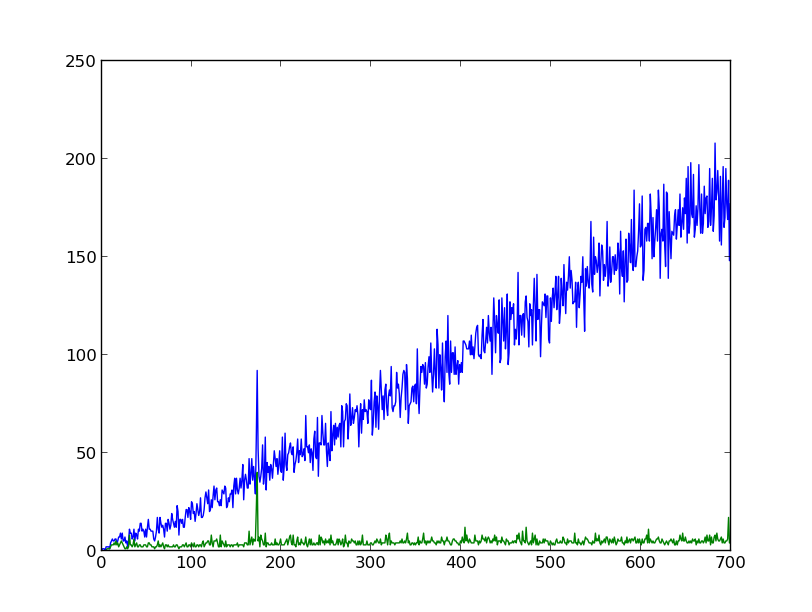
Task: Click the 100 label on the x-axis
Action: pos(191,563)
